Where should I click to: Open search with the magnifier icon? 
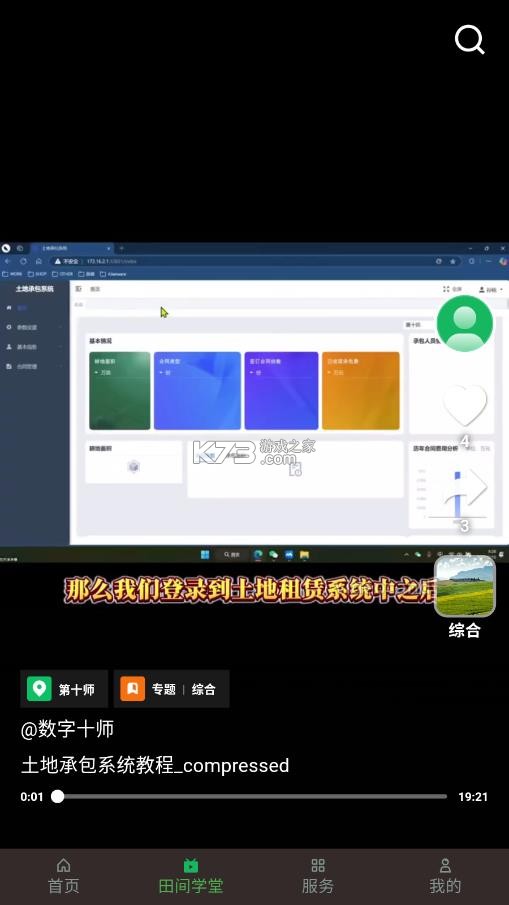pos(469,40)
